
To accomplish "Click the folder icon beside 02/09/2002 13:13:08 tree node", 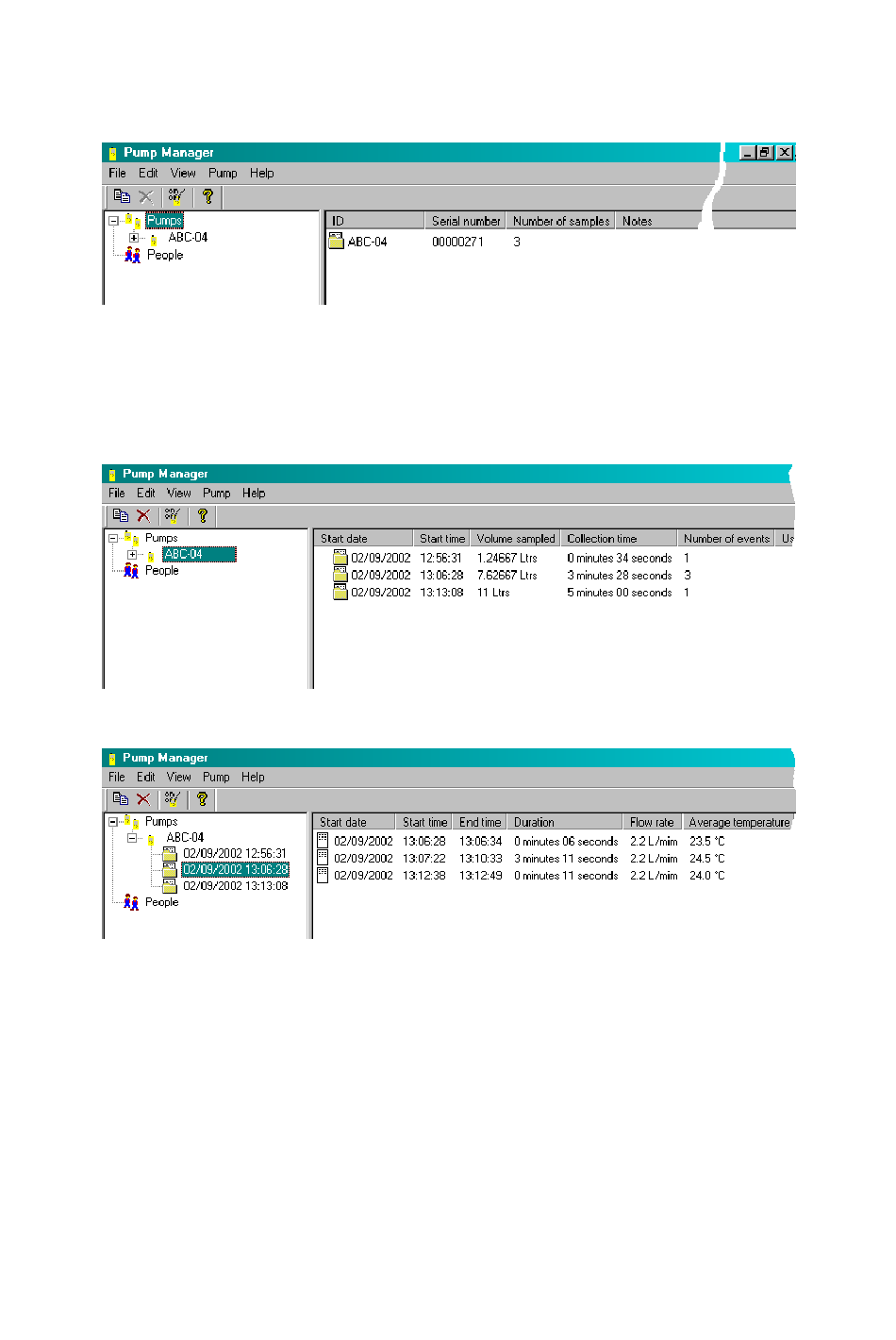I will click(170, 886).
